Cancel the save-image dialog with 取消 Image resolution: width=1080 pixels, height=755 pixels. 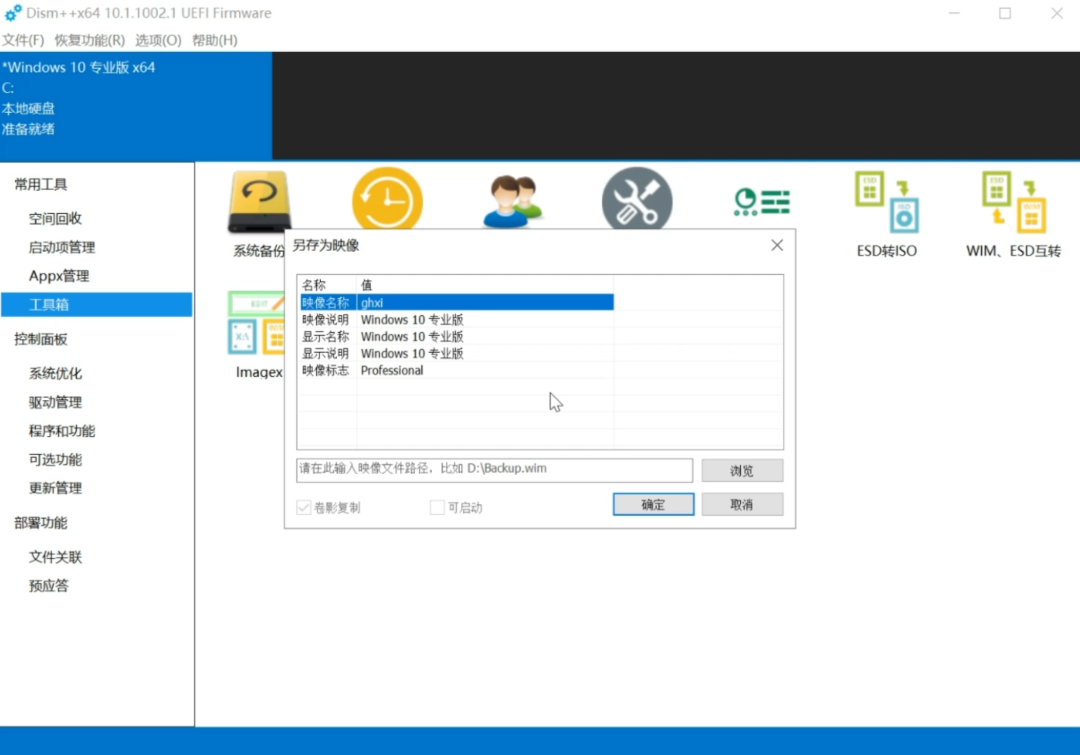pyautogui.click(x=741, y=505)
